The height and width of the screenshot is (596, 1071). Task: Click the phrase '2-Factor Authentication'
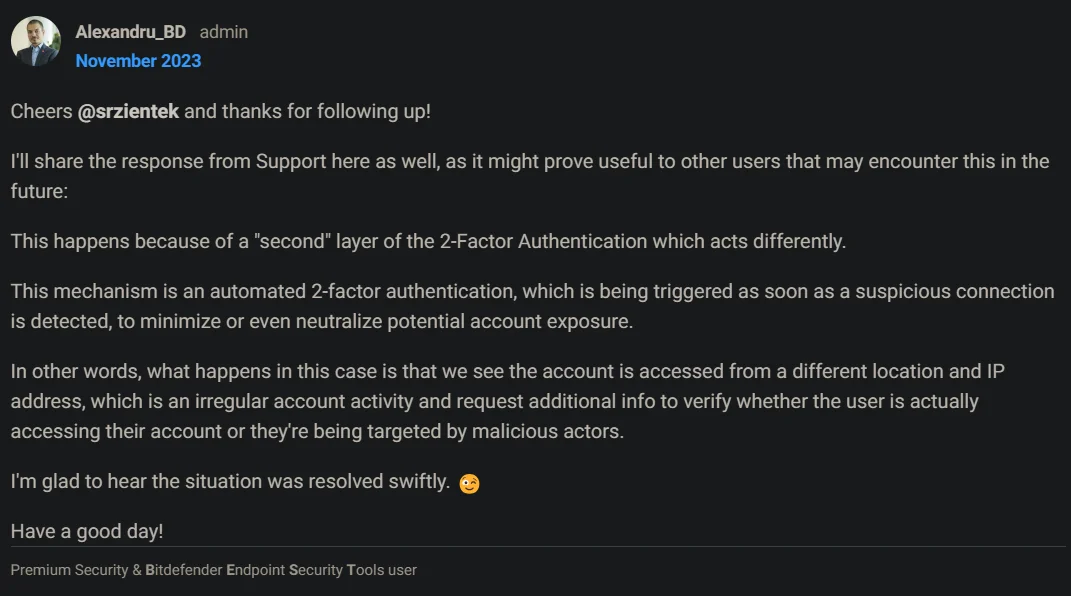543,242
